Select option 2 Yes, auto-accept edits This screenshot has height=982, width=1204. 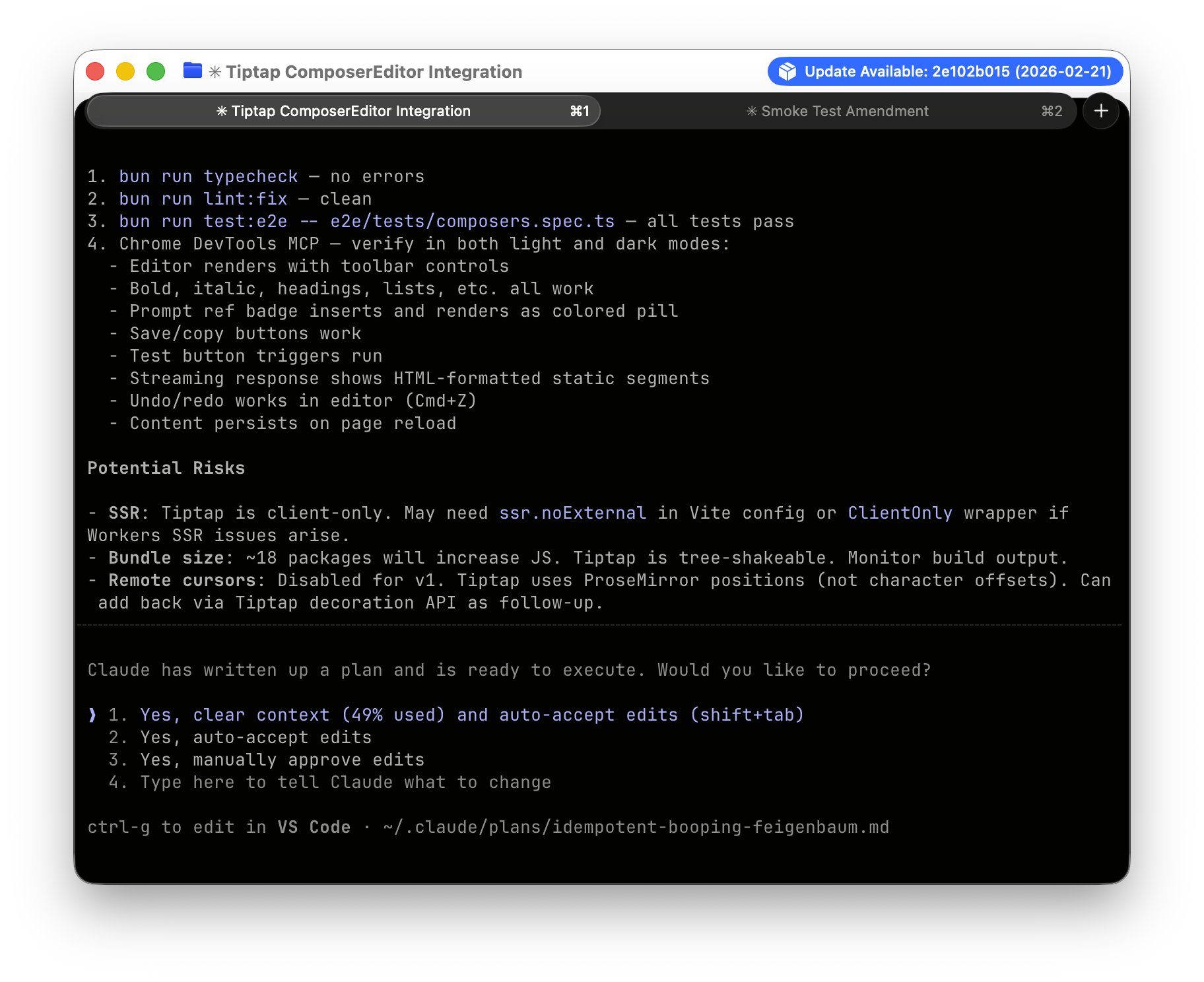[x=240, y=737]
